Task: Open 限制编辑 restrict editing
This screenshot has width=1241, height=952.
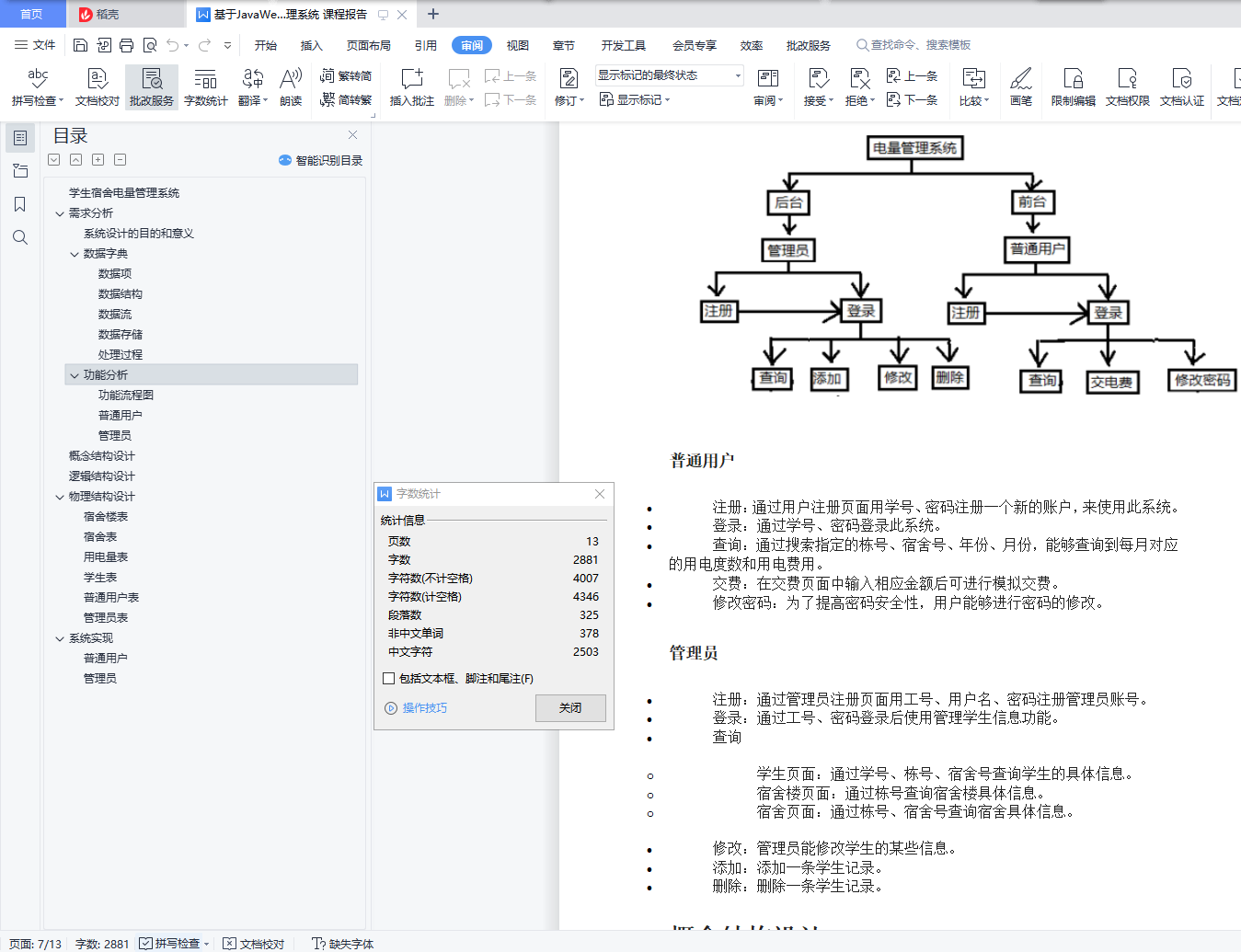Action: click(1074, 87)
